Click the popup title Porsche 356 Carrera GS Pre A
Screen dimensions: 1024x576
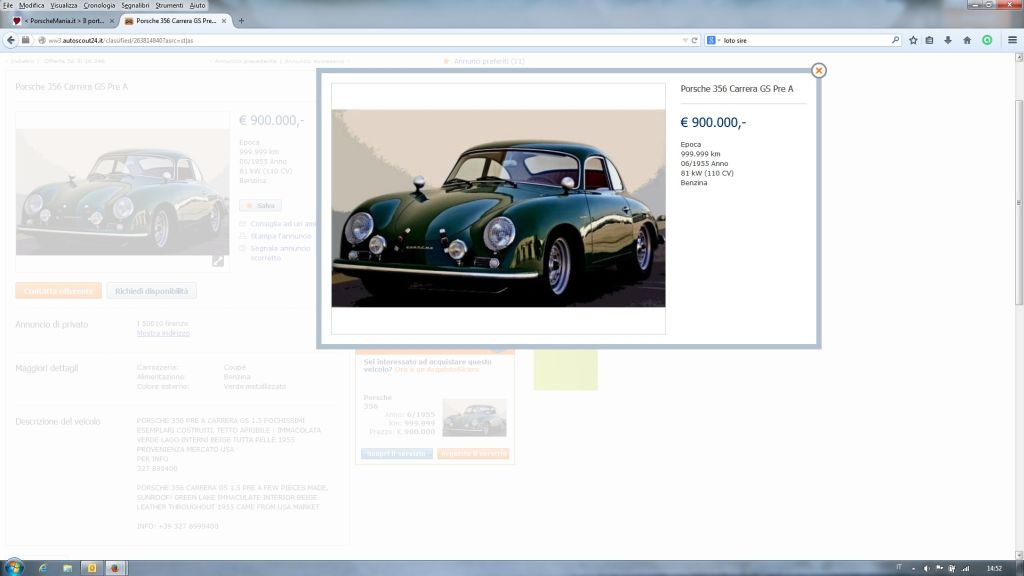coord(737,89)
